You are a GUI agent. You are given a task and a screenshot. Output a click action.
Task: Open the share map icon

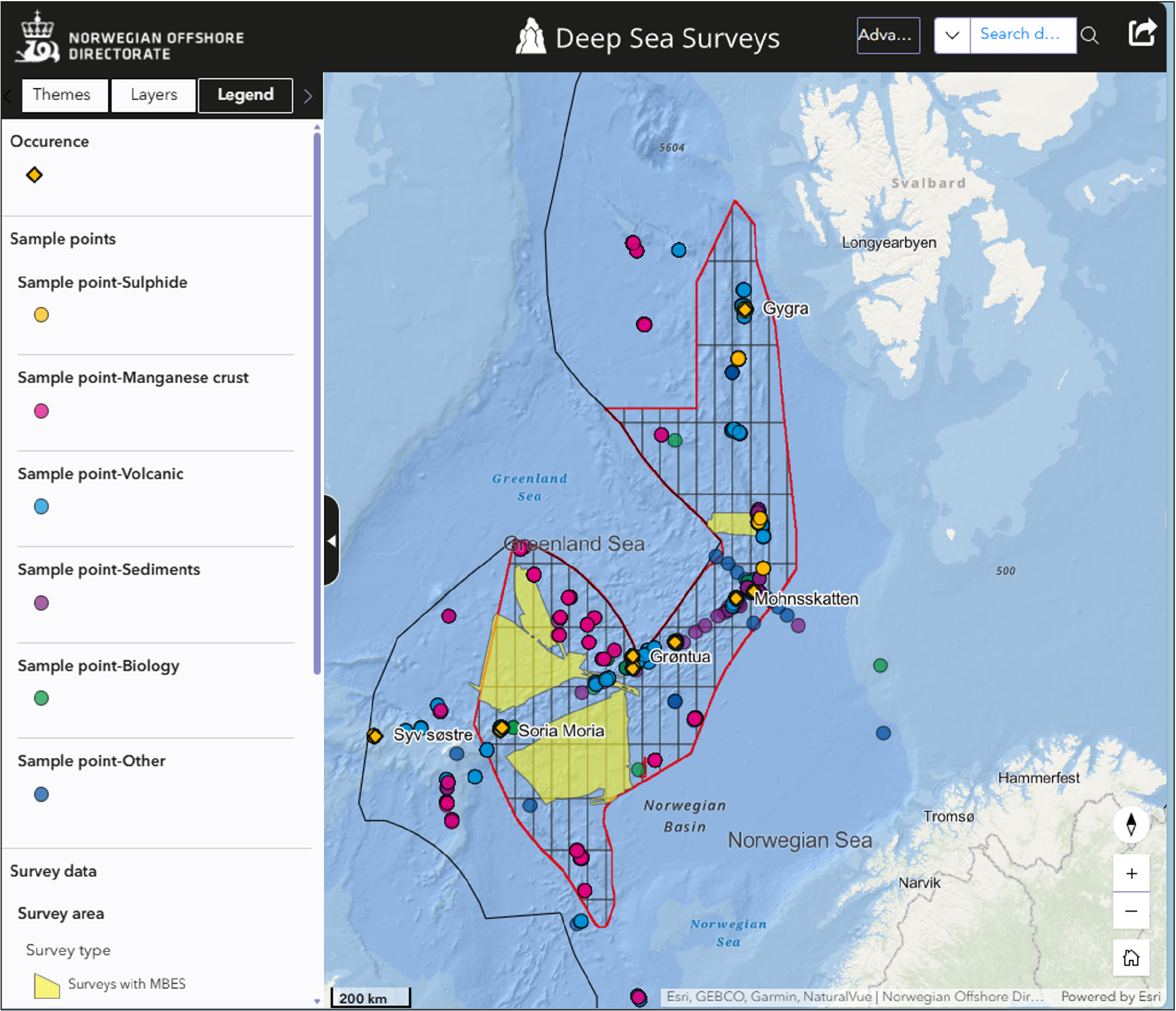coord(1142,33)
